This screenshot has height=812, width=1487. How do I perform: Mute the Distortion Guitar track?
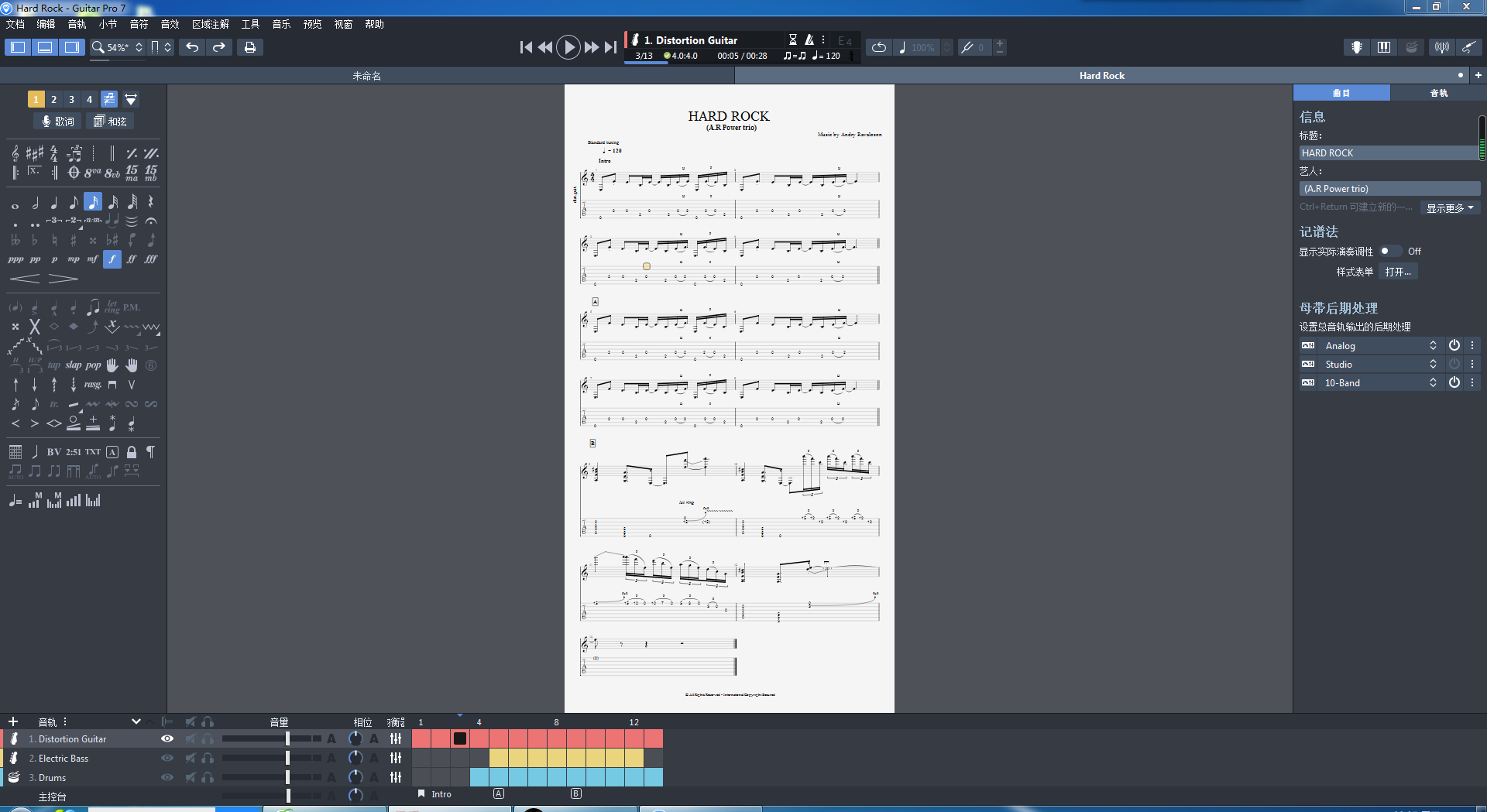click(x=191, y=739)
